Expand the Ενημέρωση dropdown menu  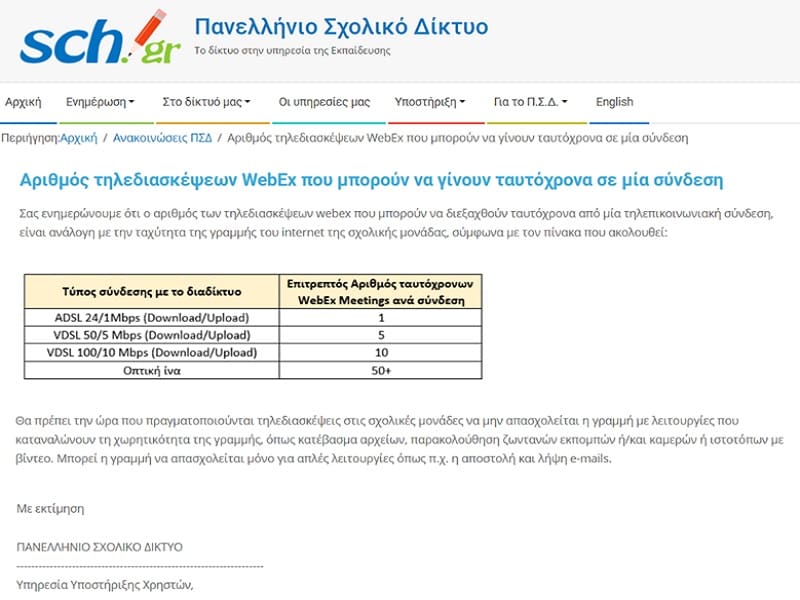[x=100, y=102]
